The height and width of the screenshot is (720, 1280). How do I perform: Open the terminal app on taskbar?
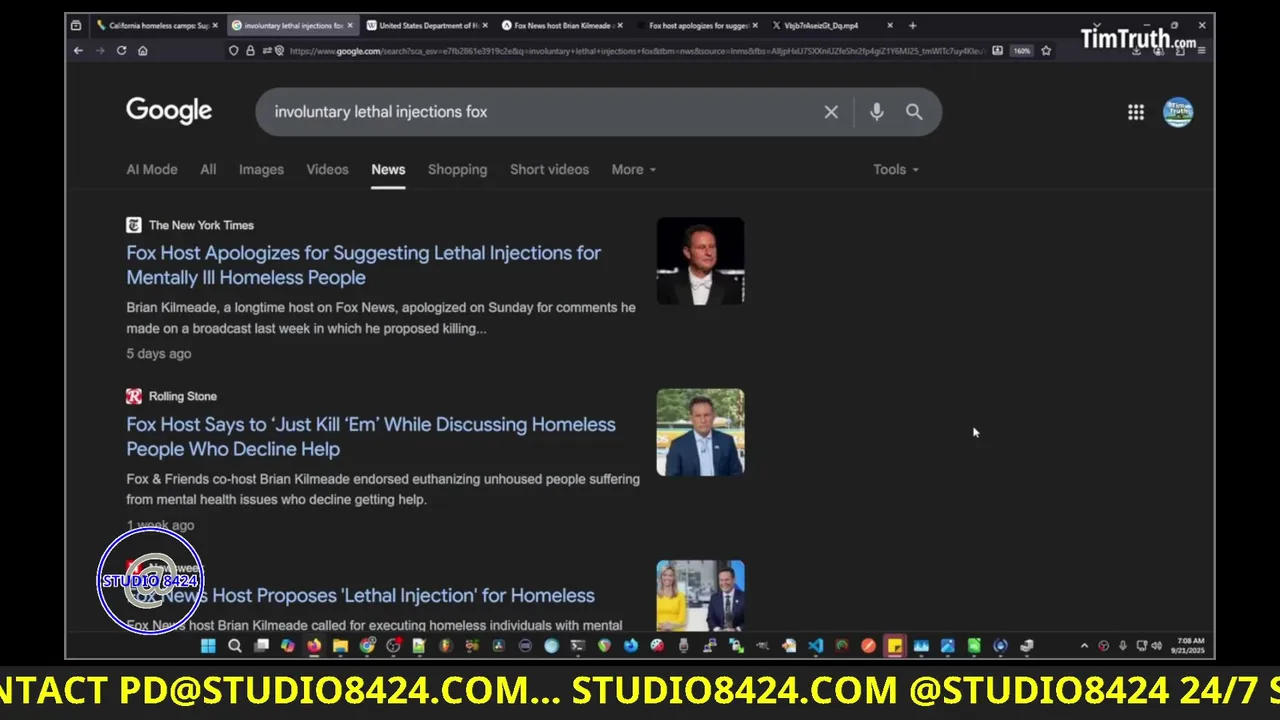[579, 646]
